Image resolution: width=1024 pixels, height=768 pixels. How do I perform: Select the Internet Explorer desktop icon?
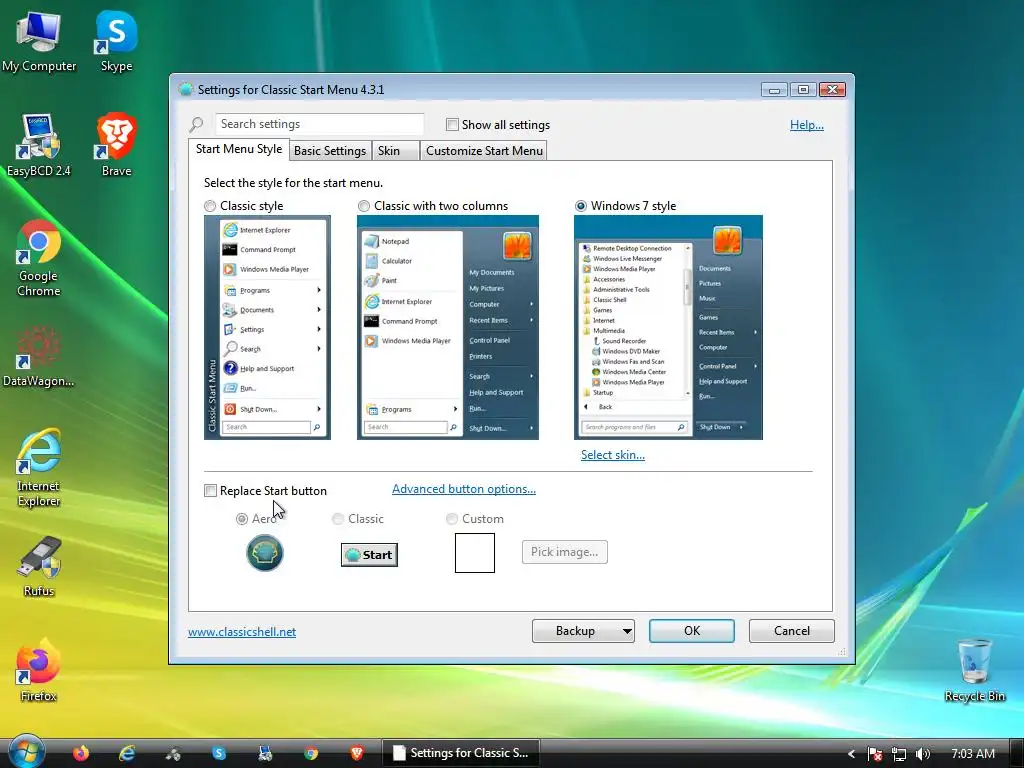pyautogui.click(x=39, y=468)
